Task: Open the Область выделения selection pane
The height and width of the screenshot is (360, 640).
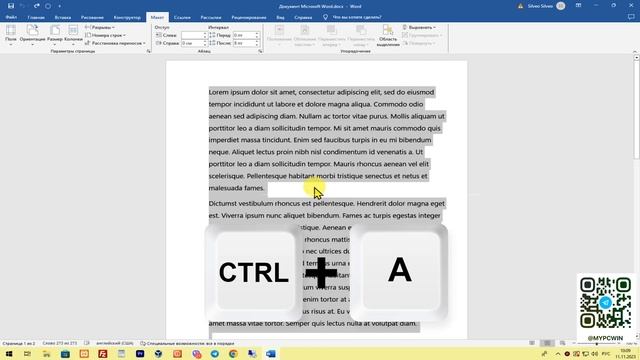Action: point(388,35)
